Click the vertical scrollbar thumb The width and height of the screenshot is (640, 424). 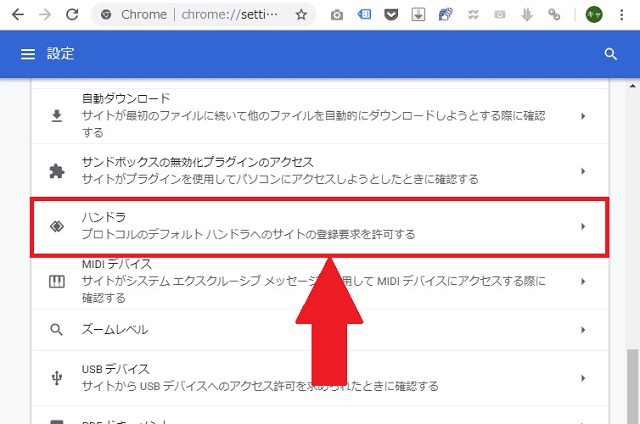coord(633,386)
